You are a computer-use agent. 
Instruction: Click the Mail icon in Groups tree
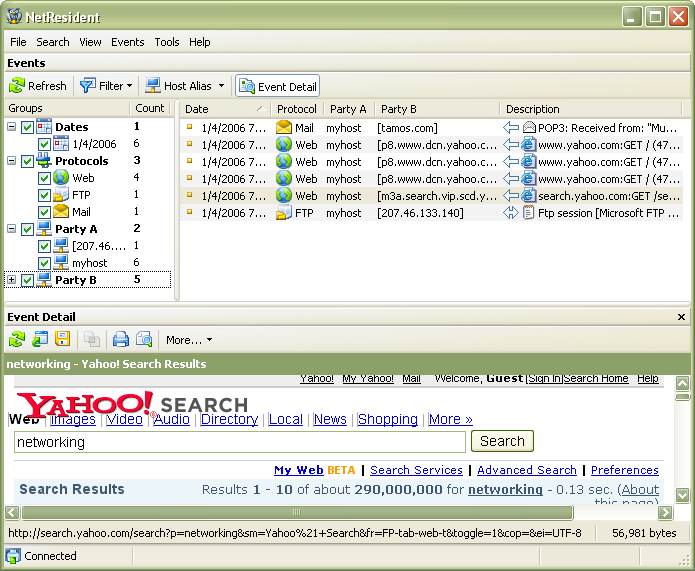pyautogui.click(x=61, y=211)
